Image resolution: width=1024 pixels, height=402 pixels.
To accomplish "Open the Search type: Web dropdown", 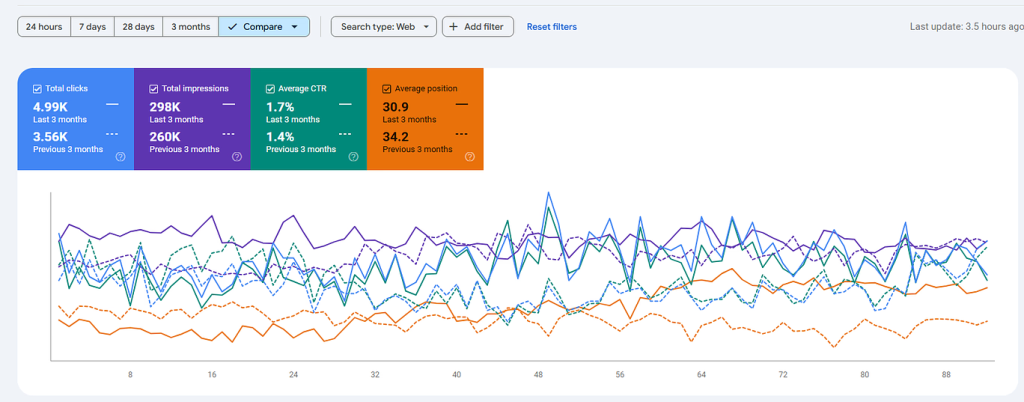I will [x=384, y=27].
